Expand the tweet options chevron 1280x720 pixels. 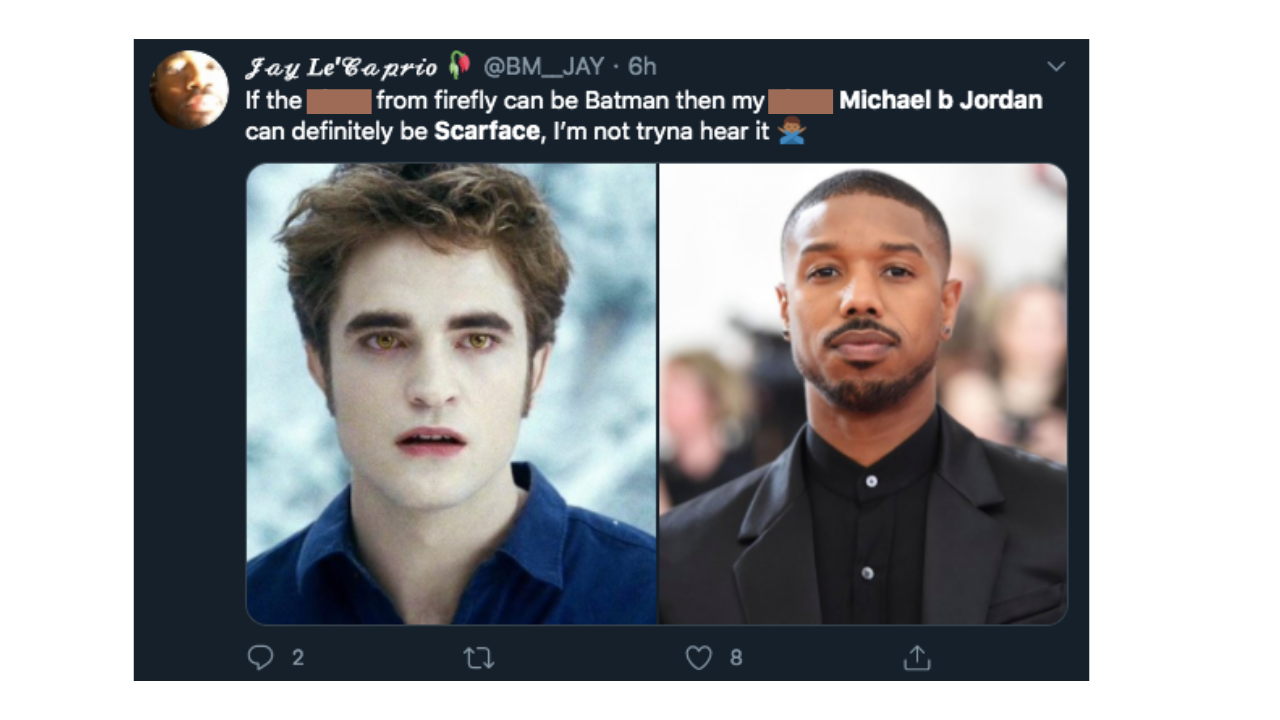pyautogui.click(x=1056, y=67)
